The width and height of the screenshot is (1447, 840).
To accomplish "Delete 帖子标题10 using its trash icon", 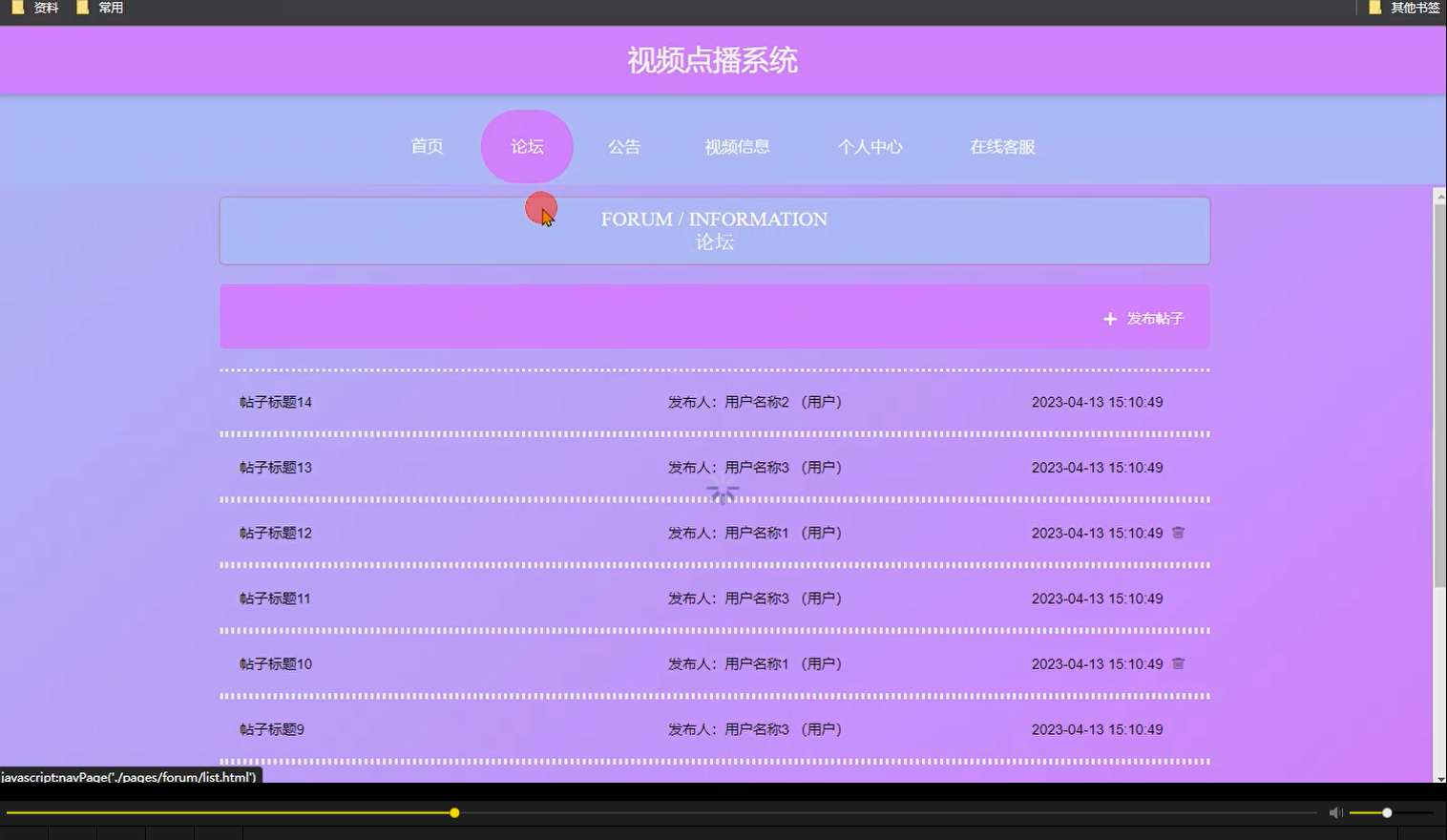I will (1178, 663).
